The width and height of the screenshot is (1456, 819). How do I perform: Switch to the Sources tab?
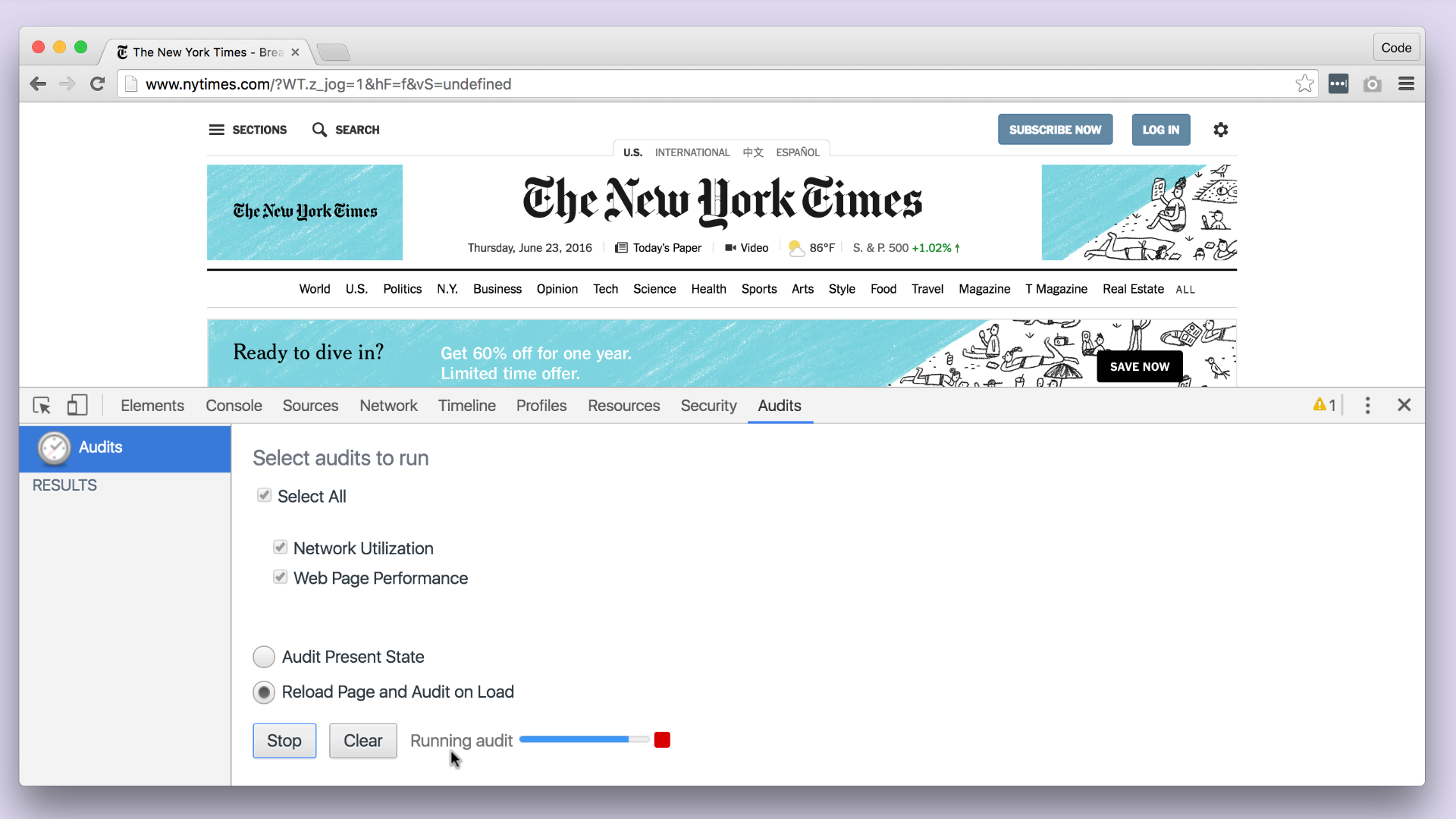tap(310, 406)
